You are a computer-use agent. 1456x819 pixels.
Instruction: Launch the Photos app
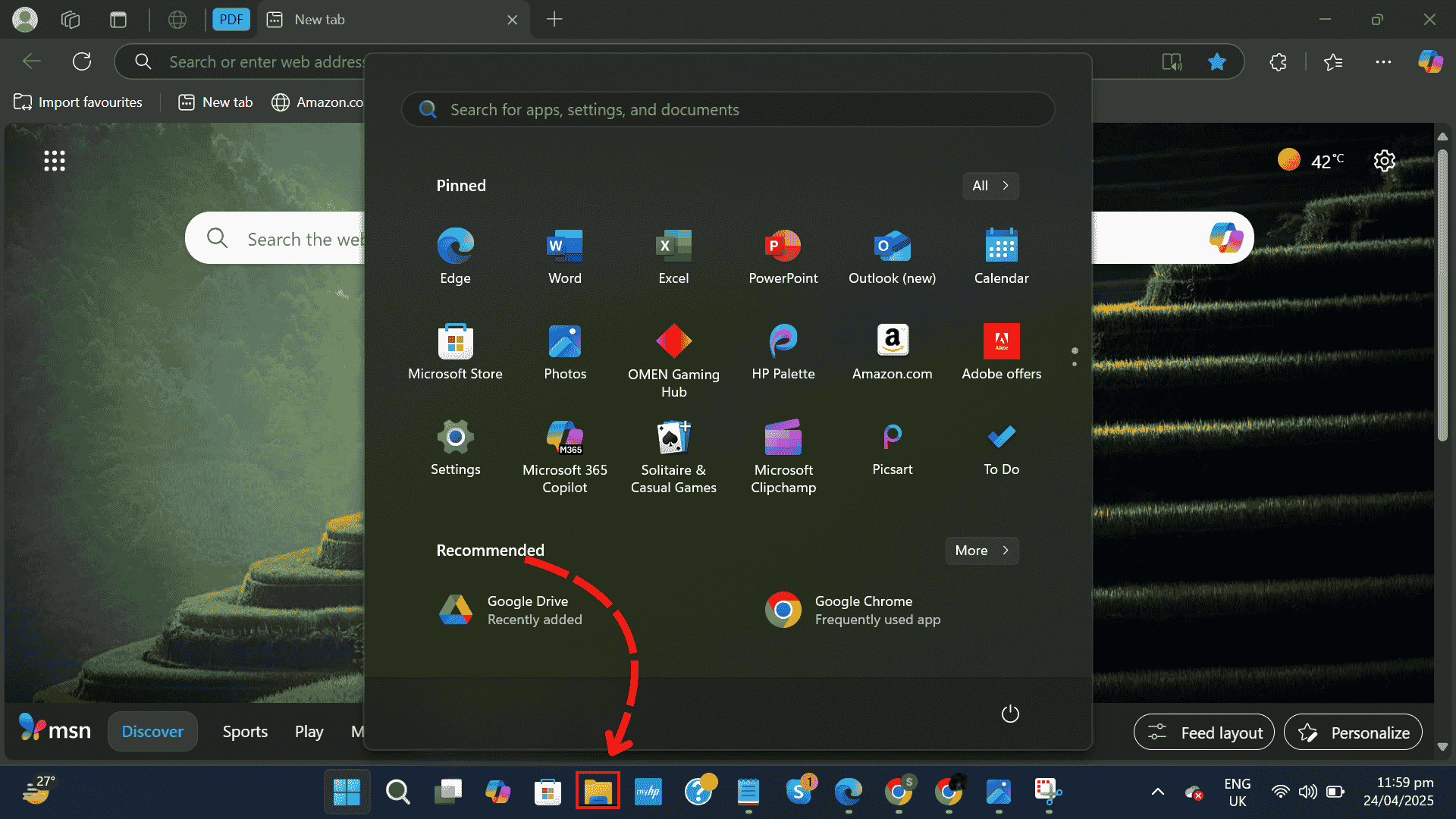pyautogui.click(x=565, y=352)
